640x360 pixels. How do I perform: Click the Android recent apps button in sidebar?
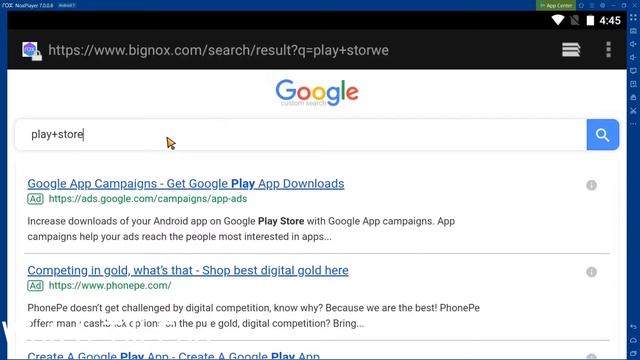coord(633,353)
